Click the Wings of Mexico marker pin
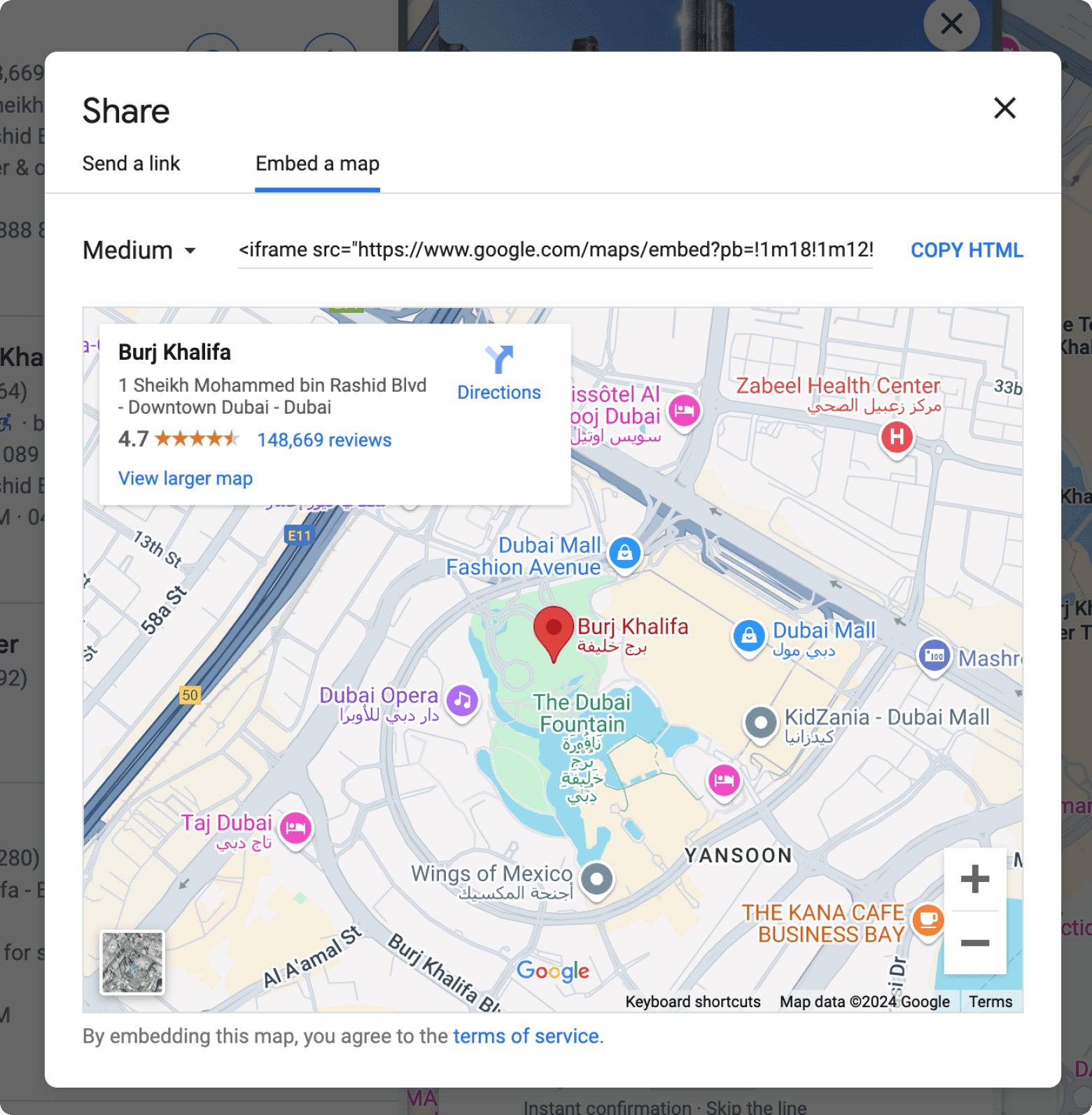Screen dimensions: 1092x1115 tap(597, 880)
